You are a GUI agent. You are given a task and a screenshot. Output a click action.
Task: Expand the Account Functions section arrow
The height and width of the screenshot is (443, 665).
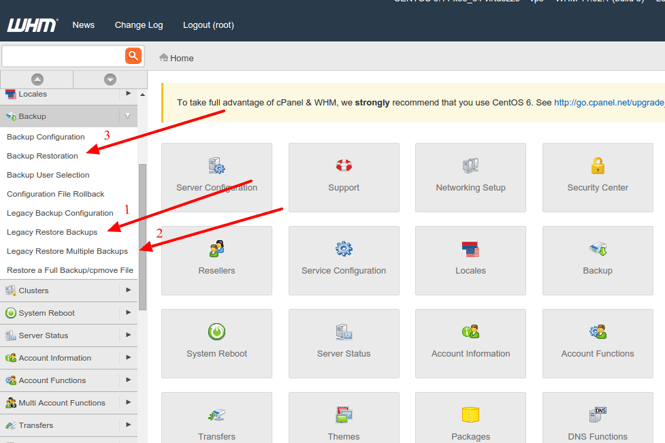click(x=128, y=380)
